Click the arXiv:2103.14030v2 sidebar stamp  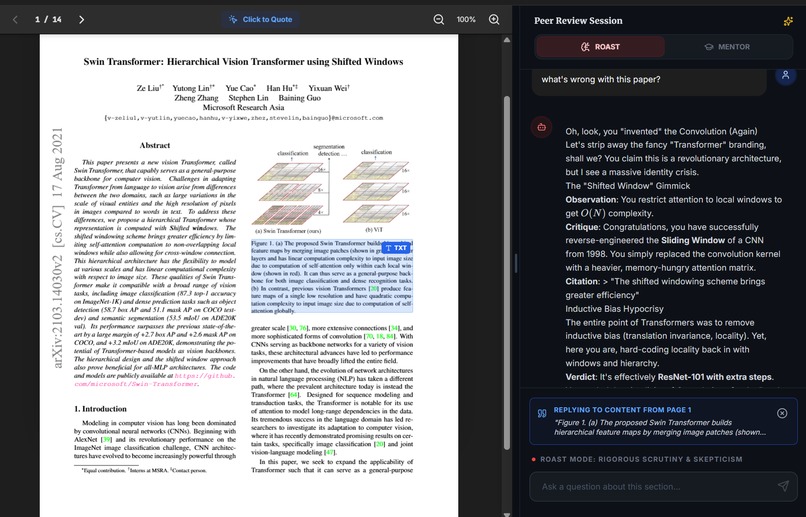coord(58,248)
